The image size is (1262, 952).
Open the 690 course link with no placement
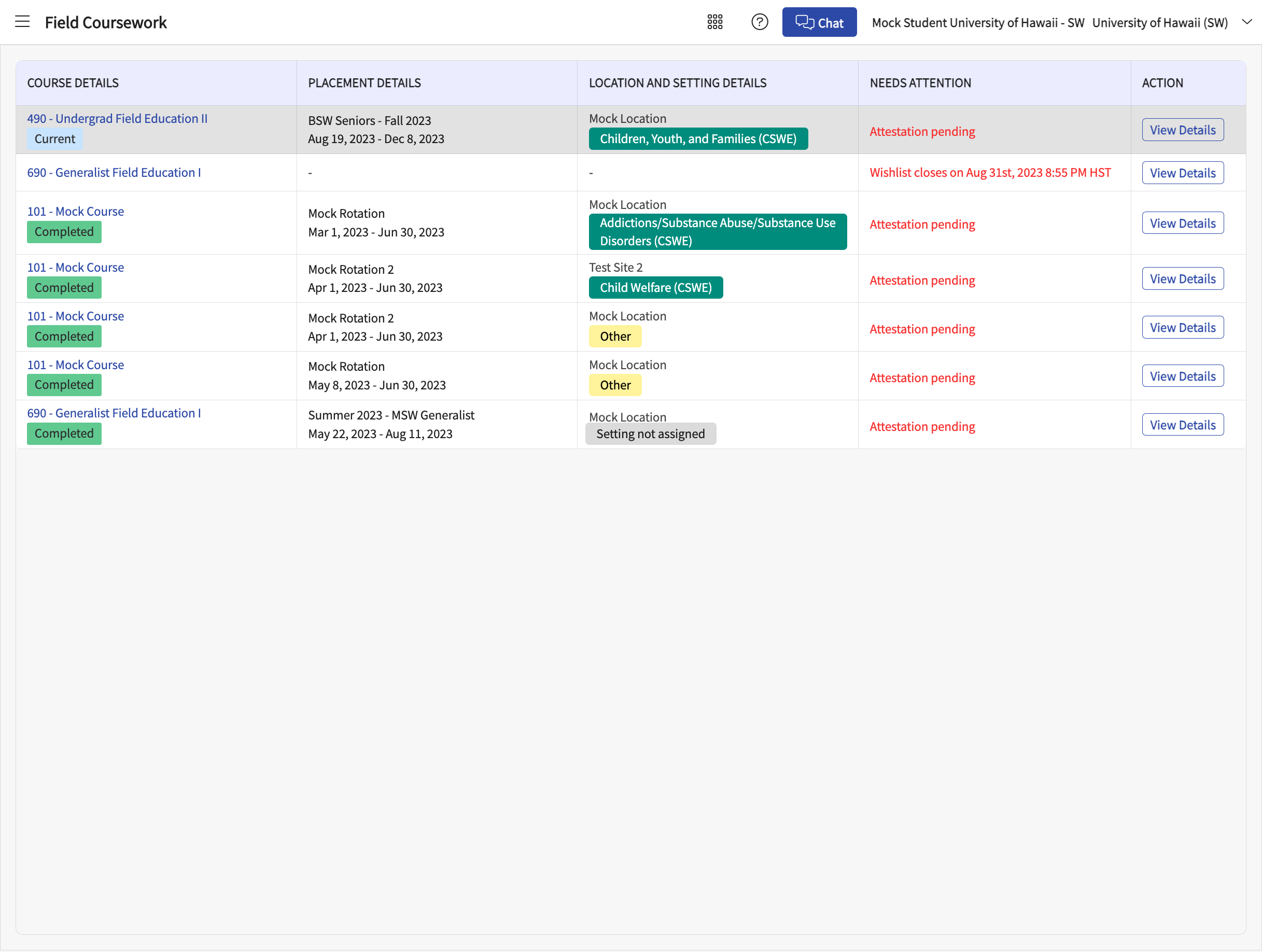tap(114, 172)
